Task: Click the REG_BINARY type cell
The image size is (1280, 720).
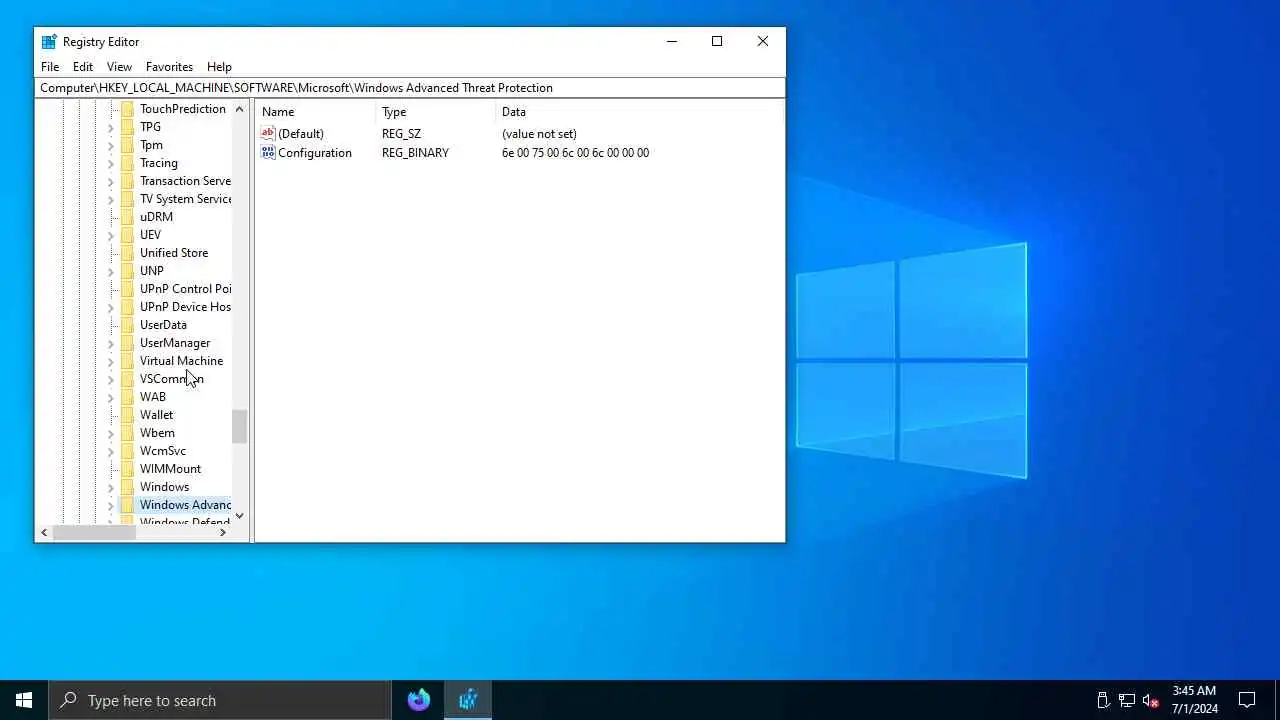Action: [x=415, y=153]
